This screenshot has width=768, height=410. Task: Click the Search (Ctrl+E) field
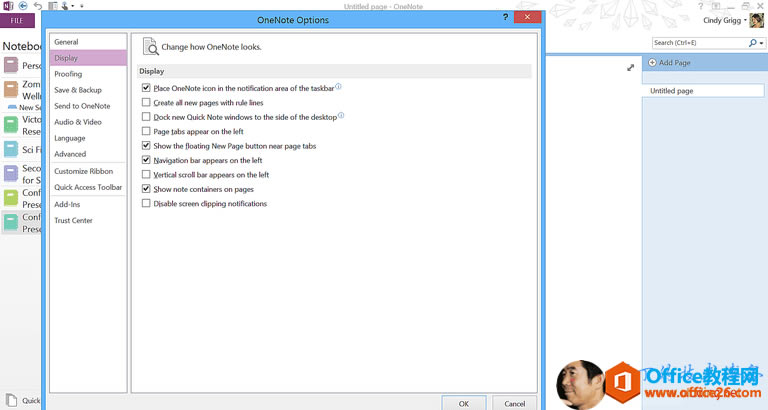[x=699, y=43]
